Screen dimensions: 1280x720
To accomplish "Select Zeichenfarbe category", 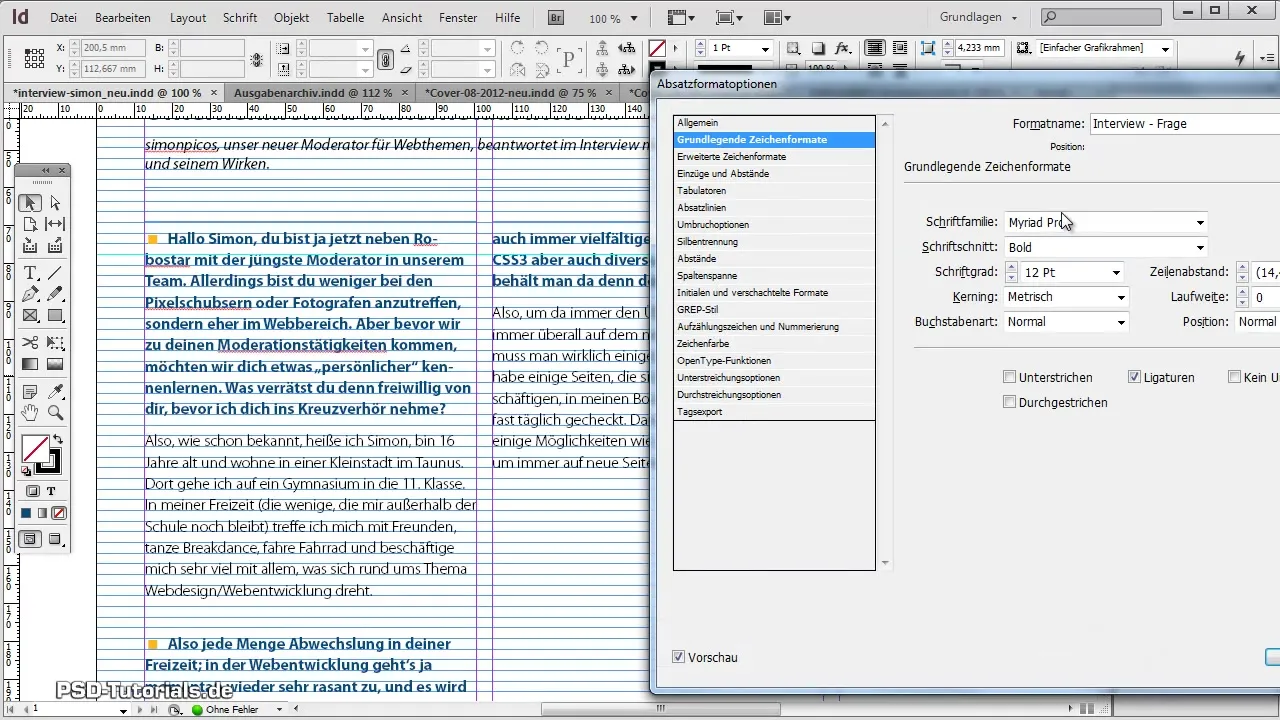I will (x=774, y=343).
